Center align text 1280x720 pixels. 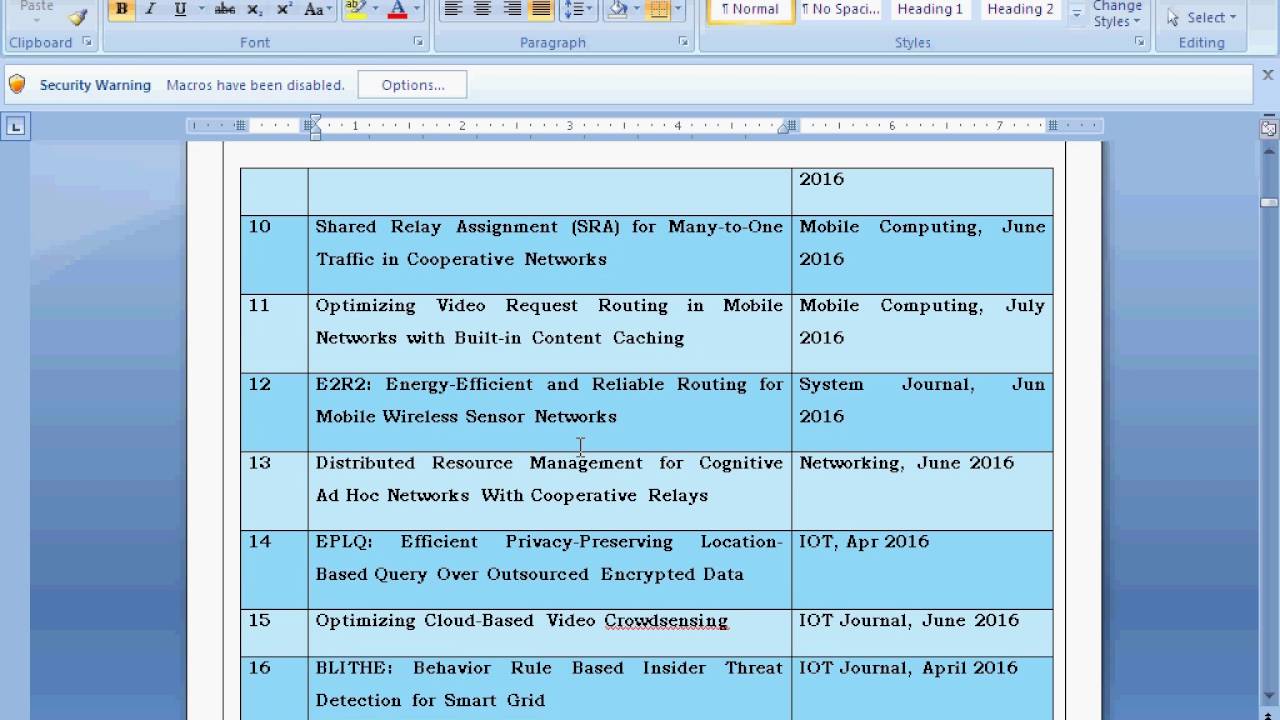click(x=482, y=9)
